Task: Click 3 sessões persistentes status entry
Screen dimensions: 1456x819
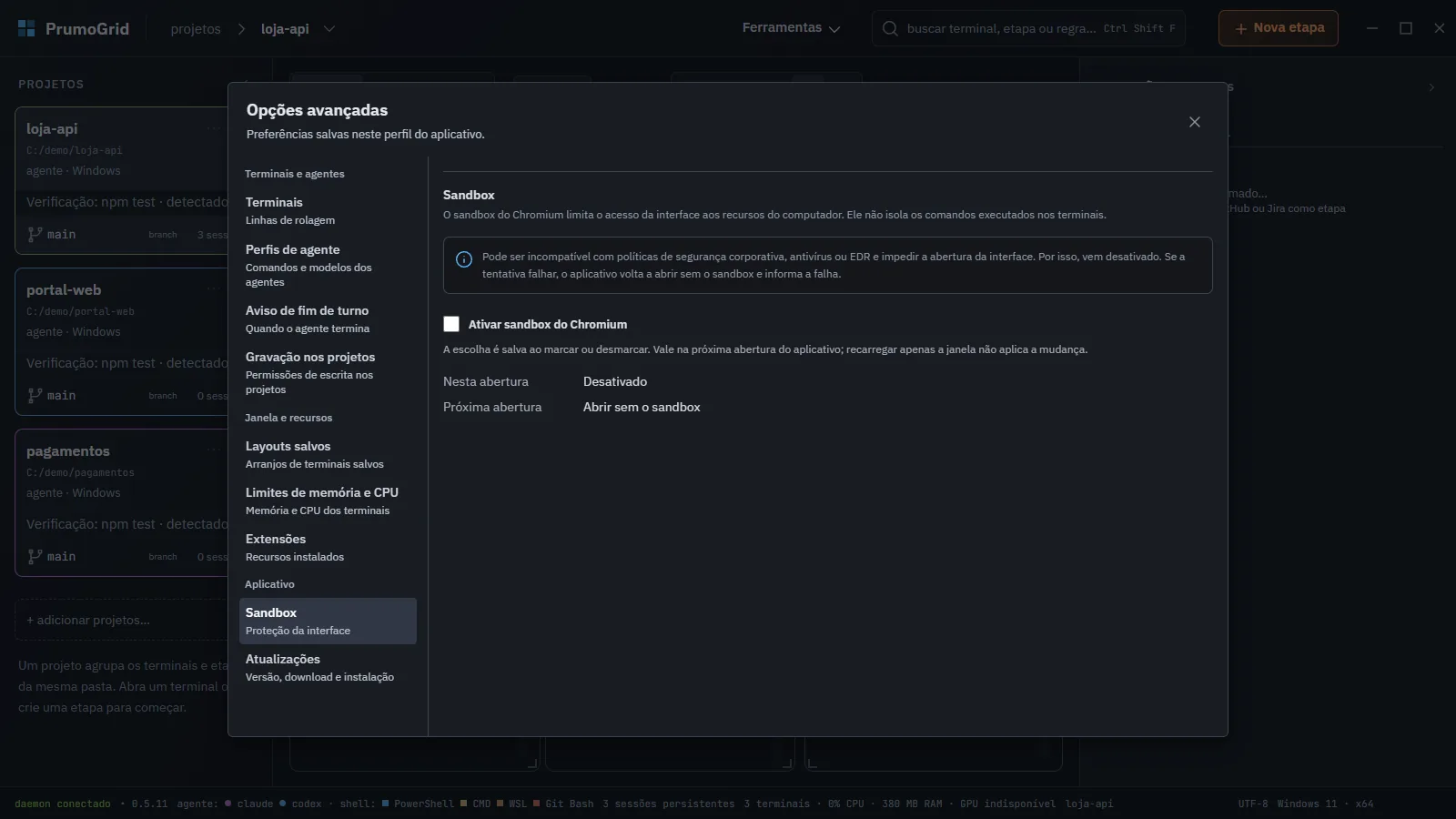Action: tap(668, 804)
